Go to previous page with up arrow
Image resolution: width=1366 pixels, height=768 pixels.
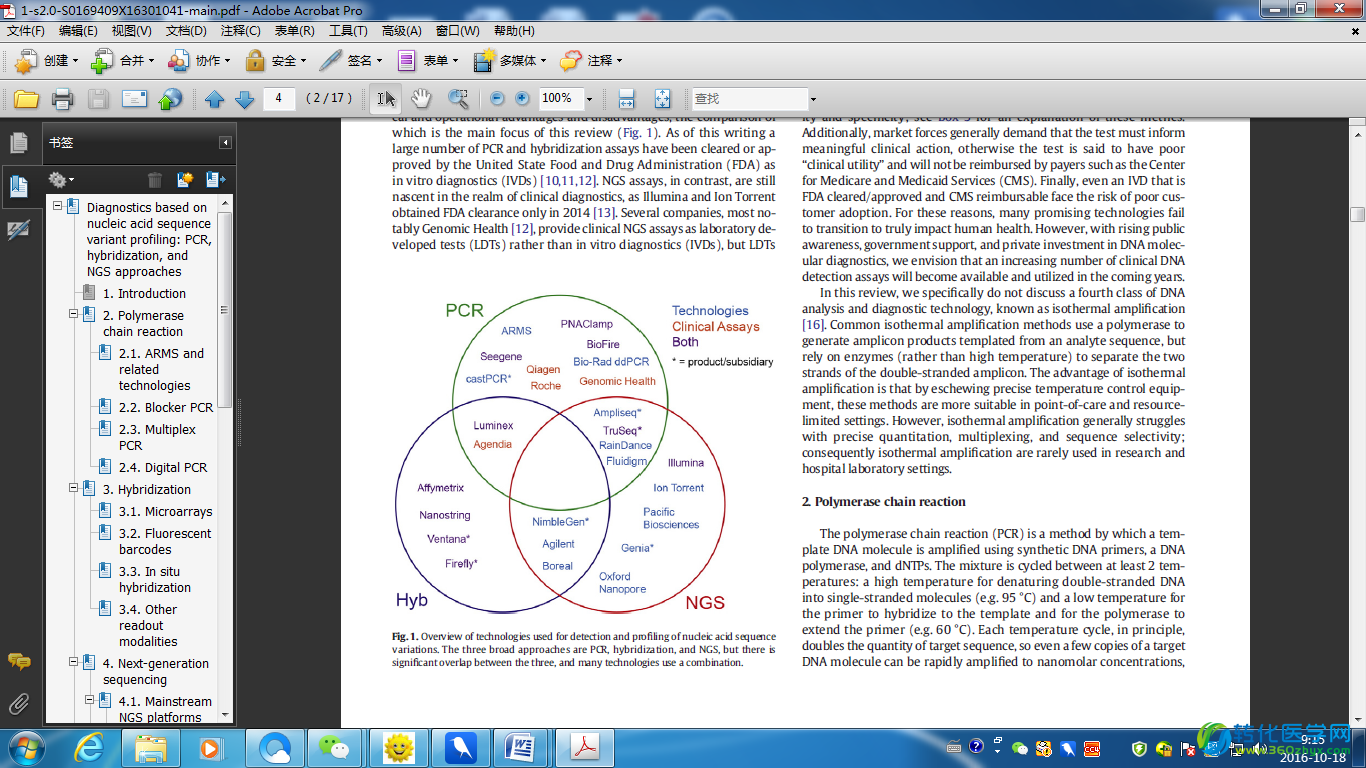click(214, 99)
